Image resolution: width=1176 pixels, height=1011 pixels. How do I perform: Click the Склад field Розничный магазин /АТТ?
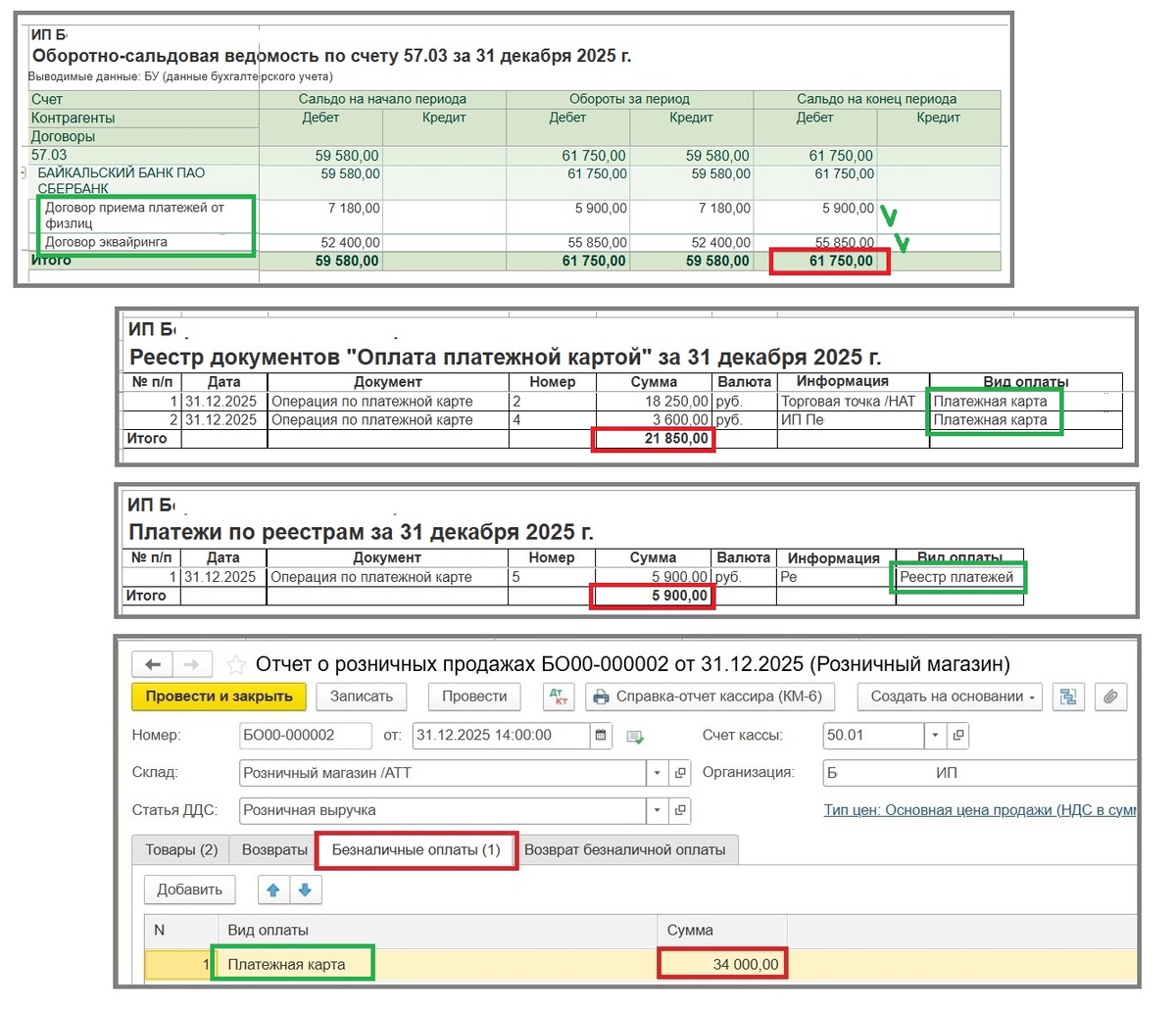point(443,773)
